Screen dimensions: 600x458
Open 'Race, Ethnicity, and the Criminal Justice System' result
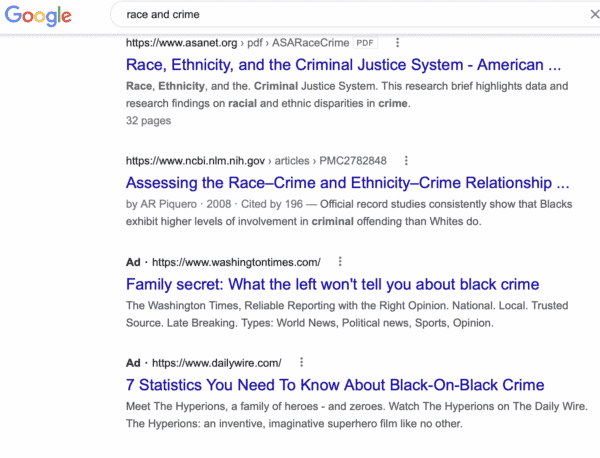pos(343,65)
